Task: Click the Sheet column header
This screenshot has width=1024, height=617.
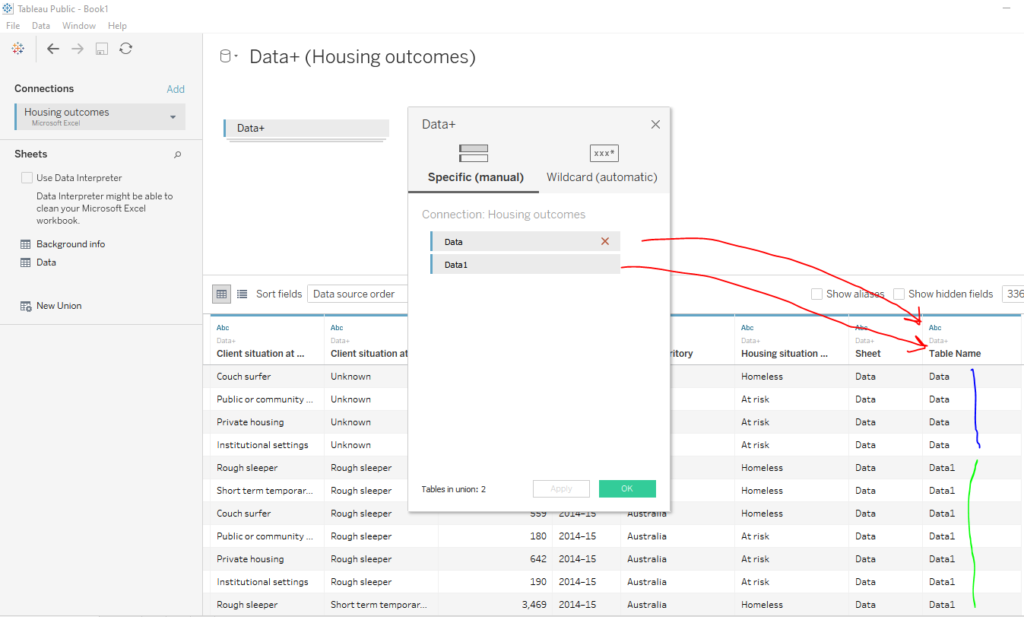Action: [868, 353]
